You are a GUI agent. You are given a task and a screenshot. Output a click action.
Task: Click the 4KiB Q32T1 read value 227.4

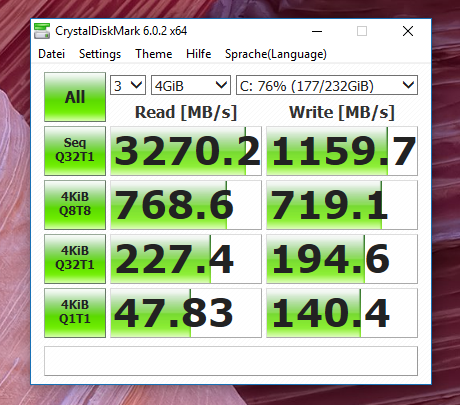pos(186,259)
